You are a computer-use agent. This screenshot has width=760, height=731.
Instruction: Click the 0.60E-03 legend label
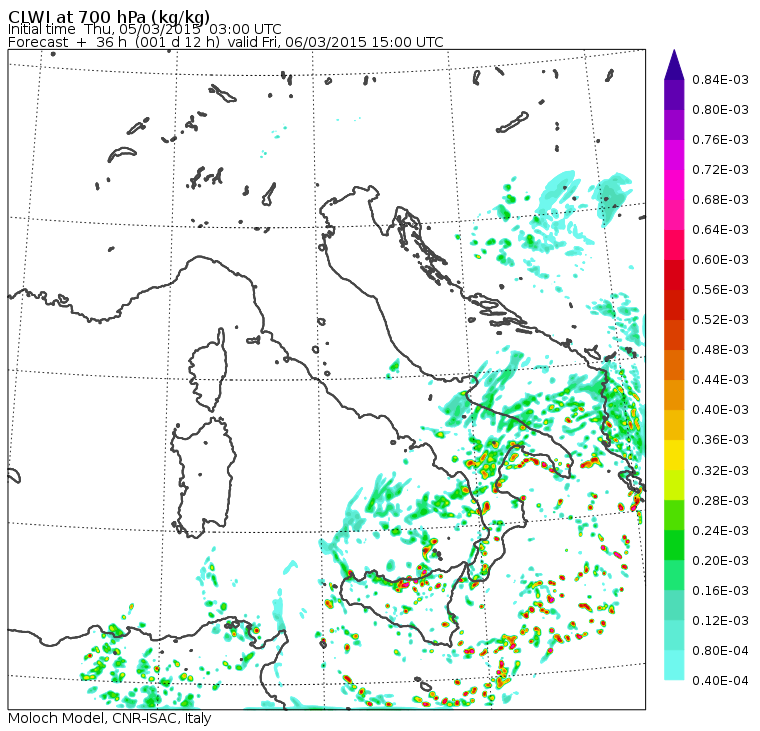(x=720, y=260)
